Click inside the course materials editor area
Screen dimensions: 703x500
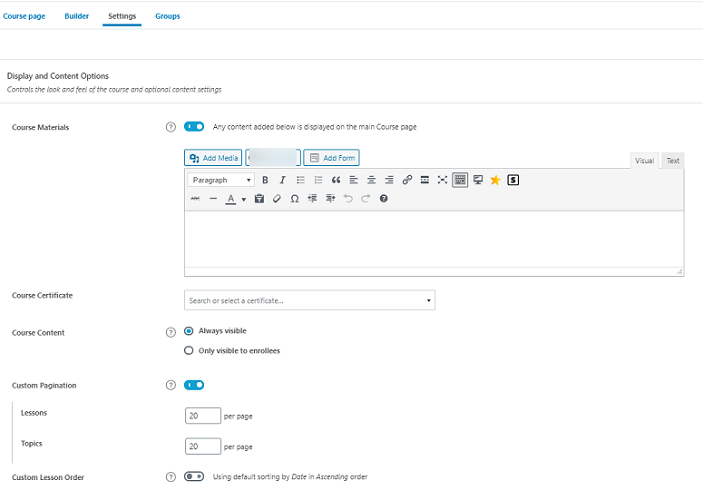coord(434,239)
